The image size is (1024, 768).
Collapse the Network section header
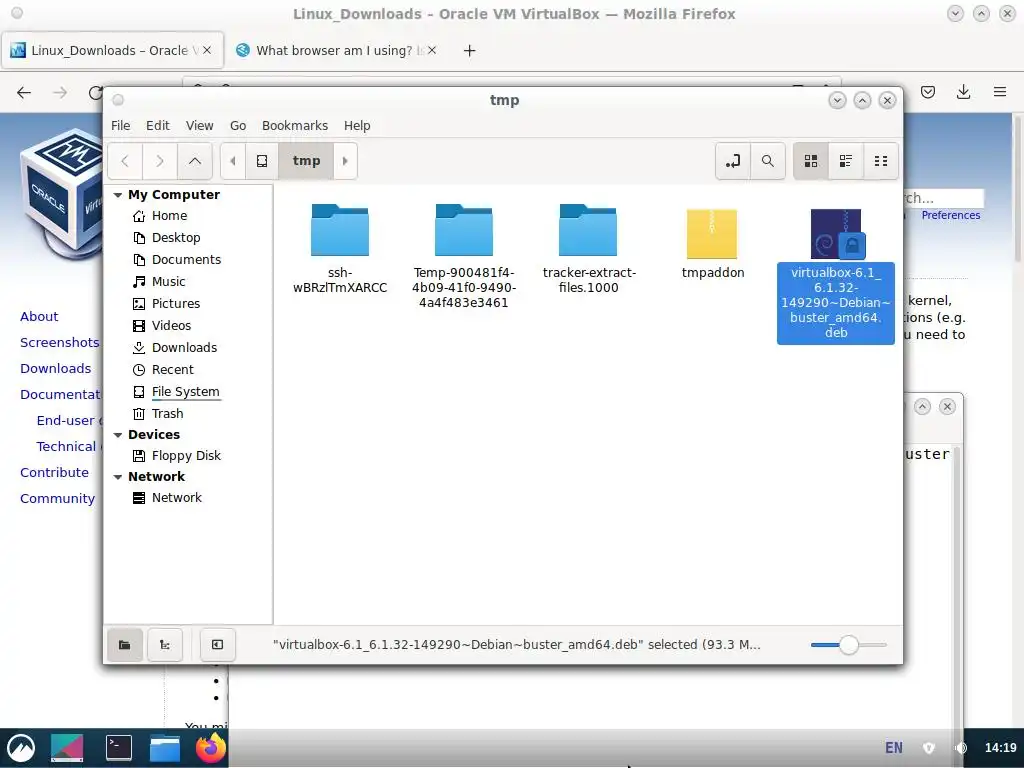coord(118,477)
